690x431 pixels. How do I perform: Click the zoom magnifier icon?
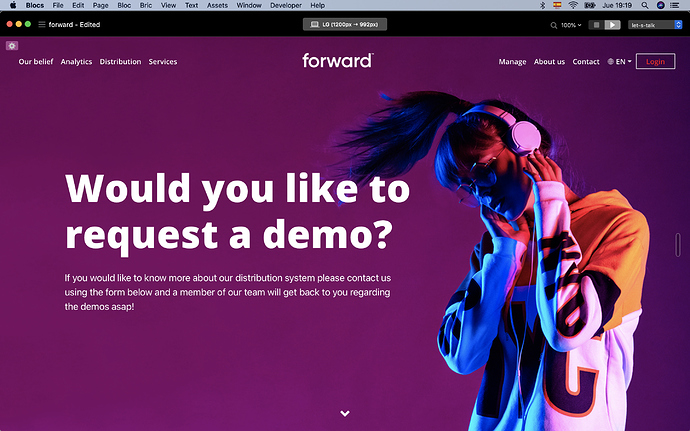tap(551, 24)
